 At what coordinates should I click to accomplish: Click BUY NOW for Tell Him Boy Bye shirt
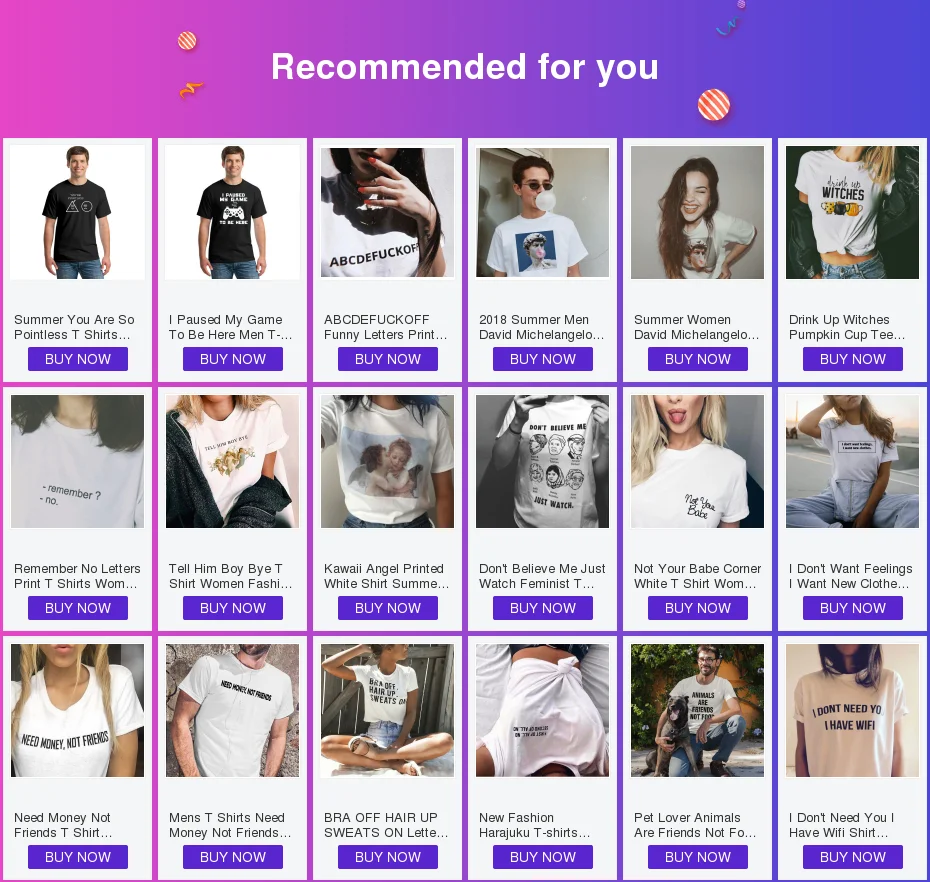tap(232, 608)
